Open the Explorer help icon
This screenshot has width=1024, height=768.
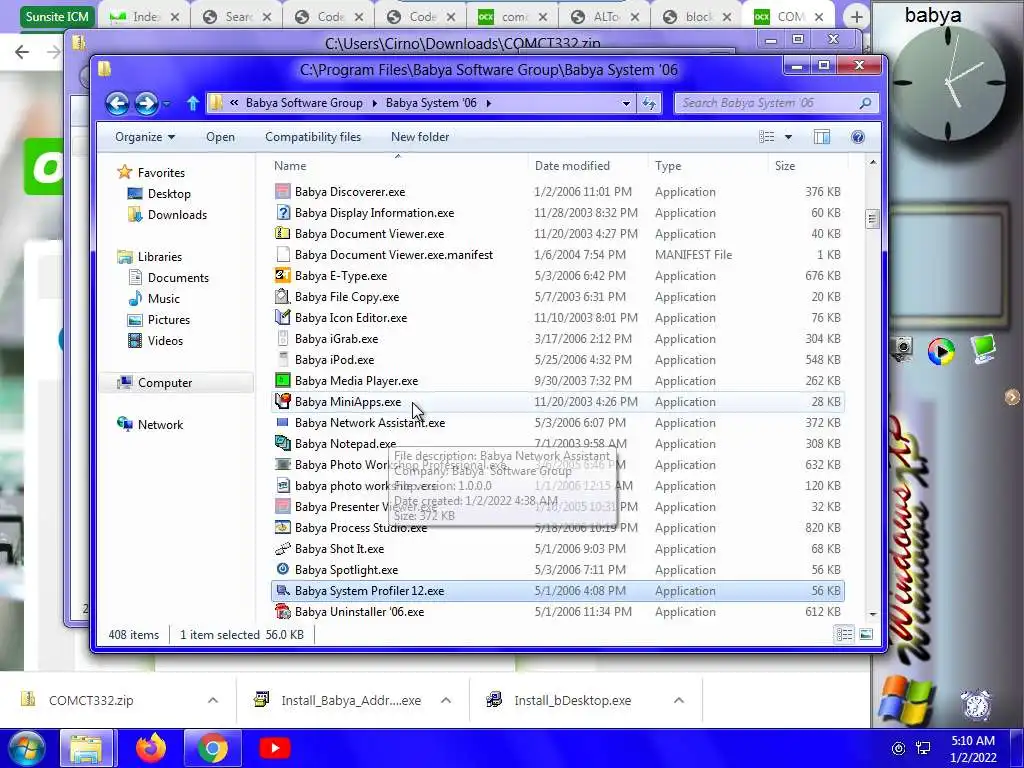tap(857, 136)
